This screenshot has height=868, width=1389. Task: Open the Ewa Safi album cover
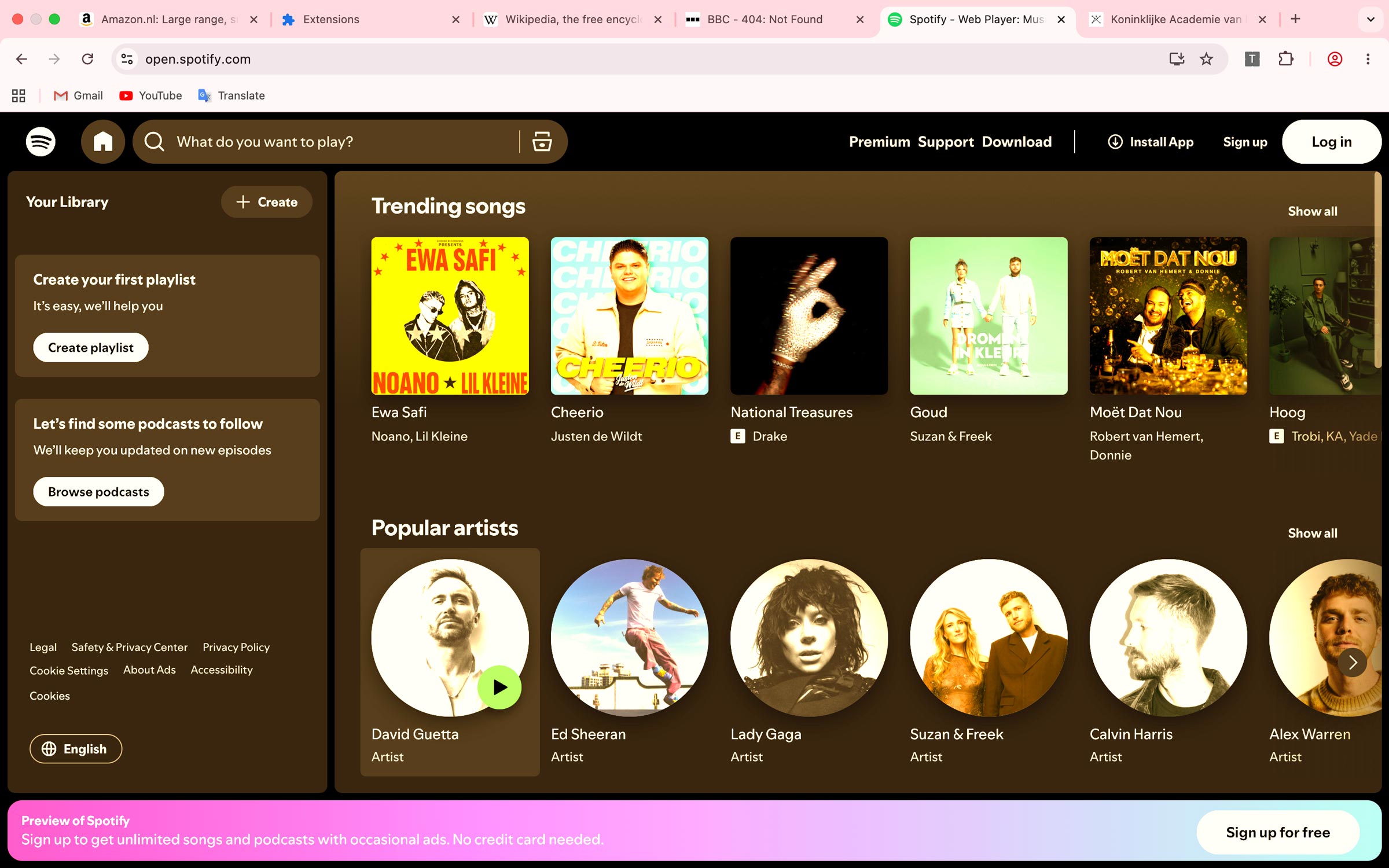point(450,316)
